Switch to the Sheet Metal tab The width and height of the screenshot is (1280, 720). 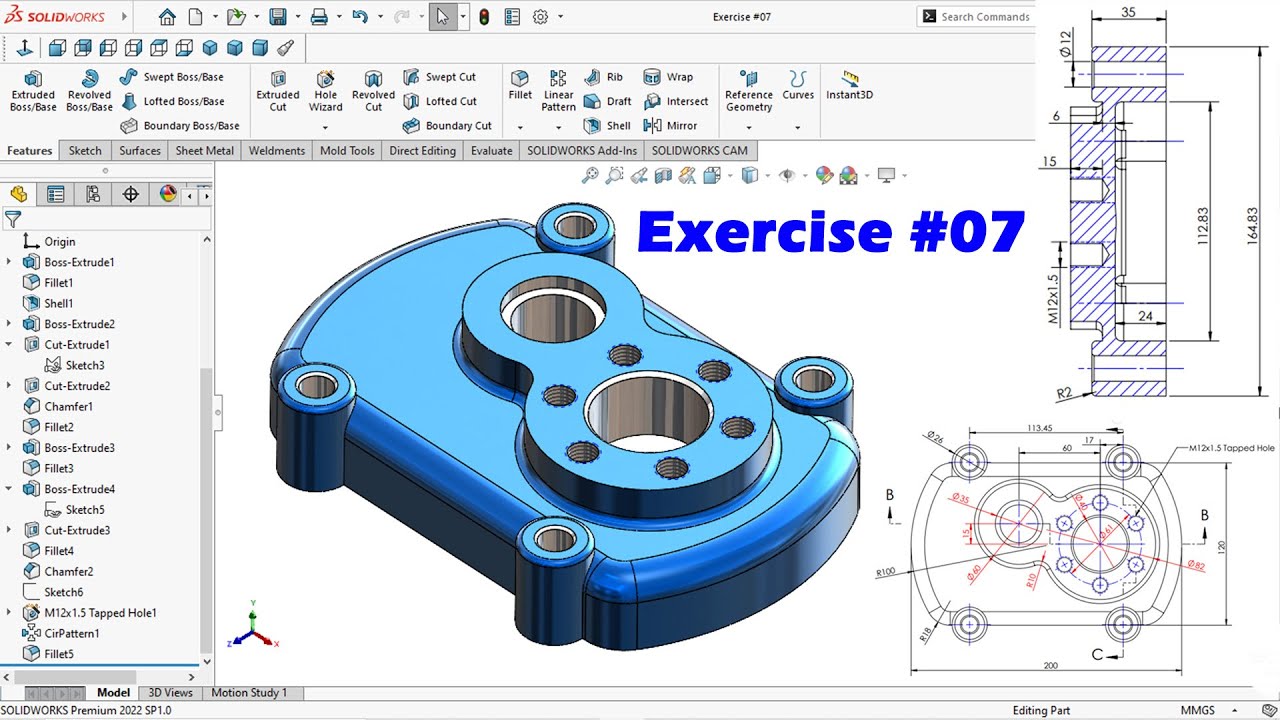(205, 151)
